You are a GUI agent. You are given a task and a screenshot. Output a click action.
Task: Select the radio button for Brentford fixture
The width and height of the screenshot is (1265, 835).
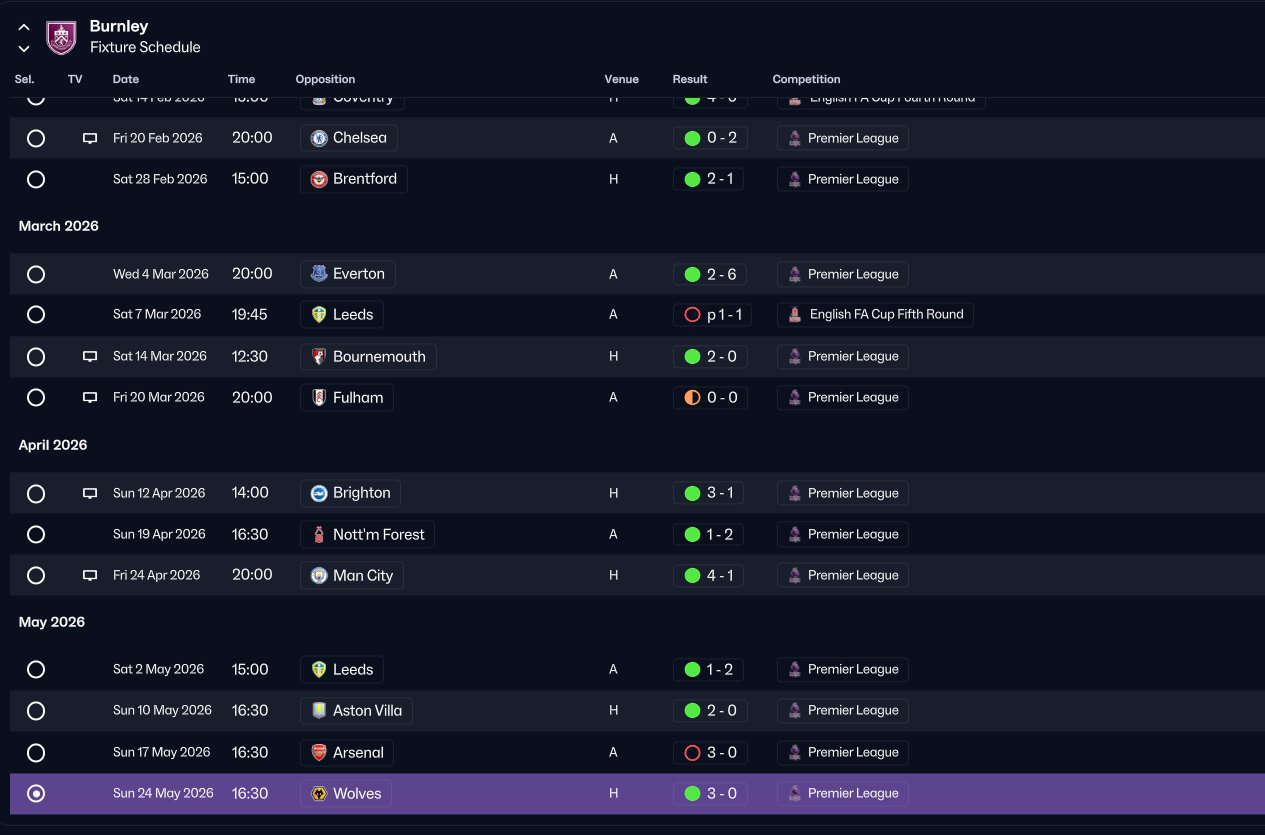36,179
